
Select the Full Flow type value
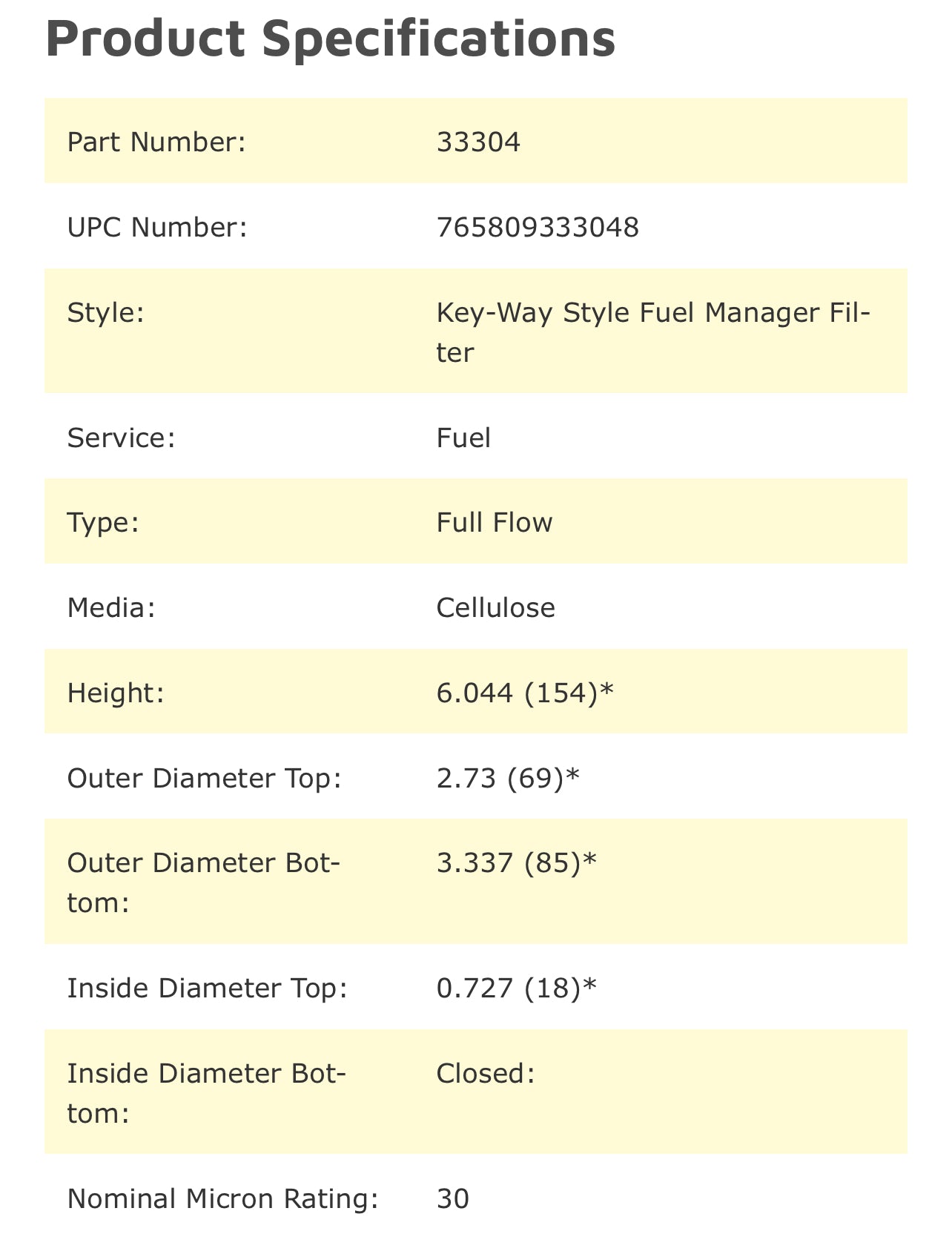tap(495, 523)
